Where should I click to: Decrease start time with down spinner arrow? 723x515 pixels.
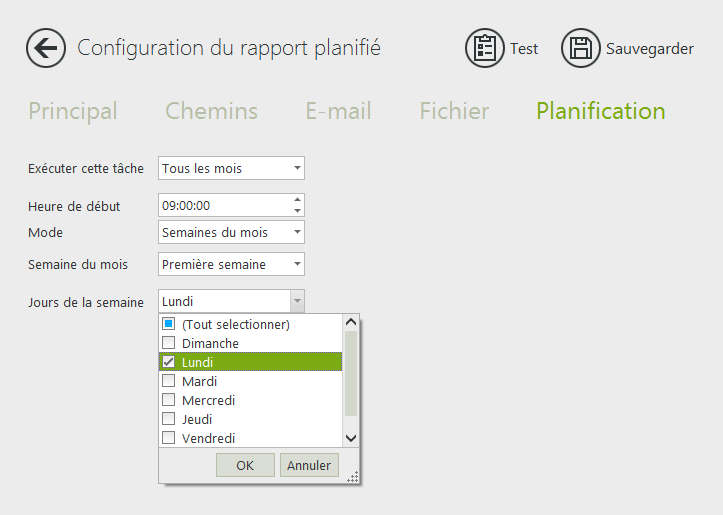[297, 211]
